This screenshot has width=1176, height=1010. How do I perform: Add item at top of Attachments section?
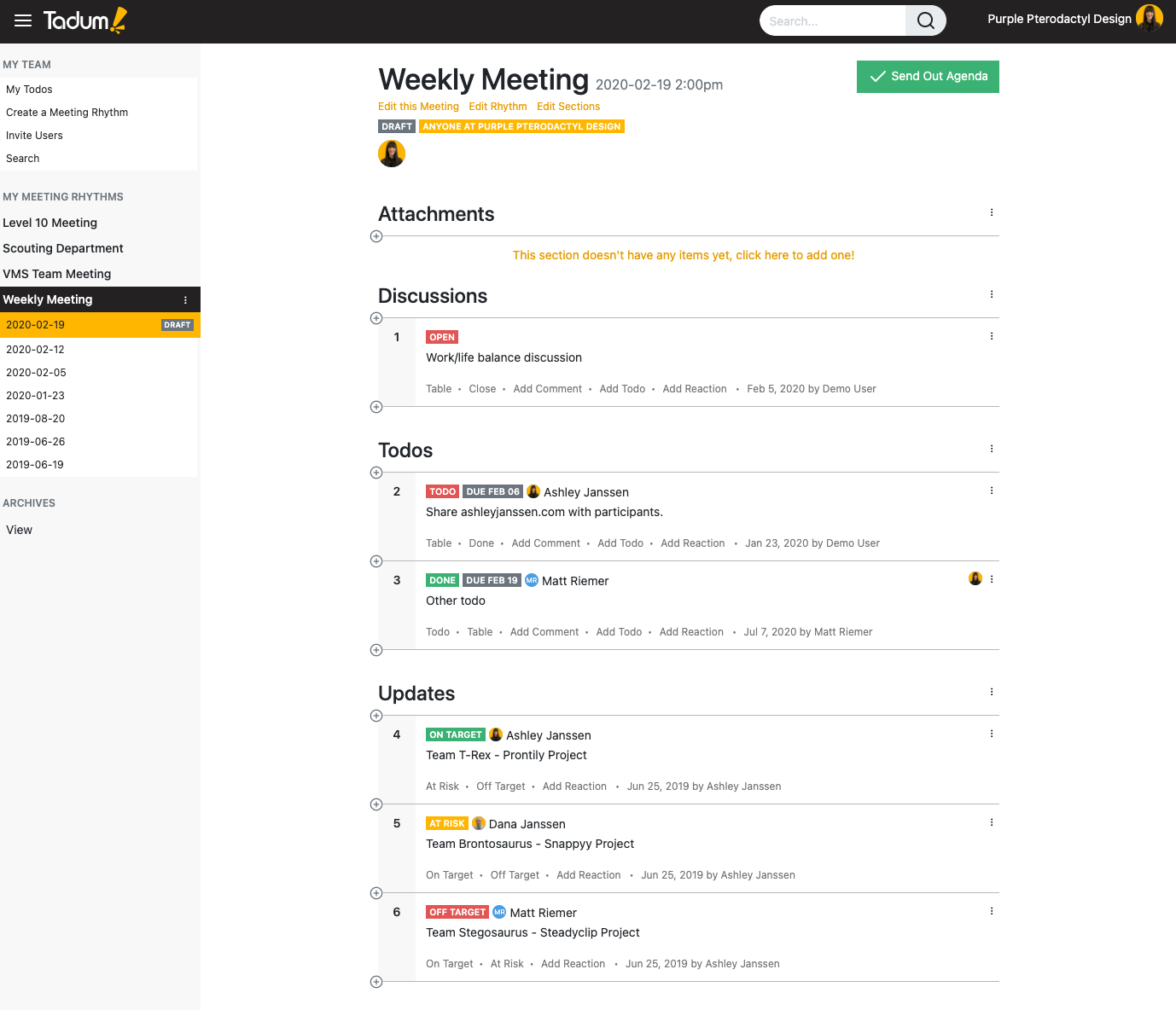(376, 236)
